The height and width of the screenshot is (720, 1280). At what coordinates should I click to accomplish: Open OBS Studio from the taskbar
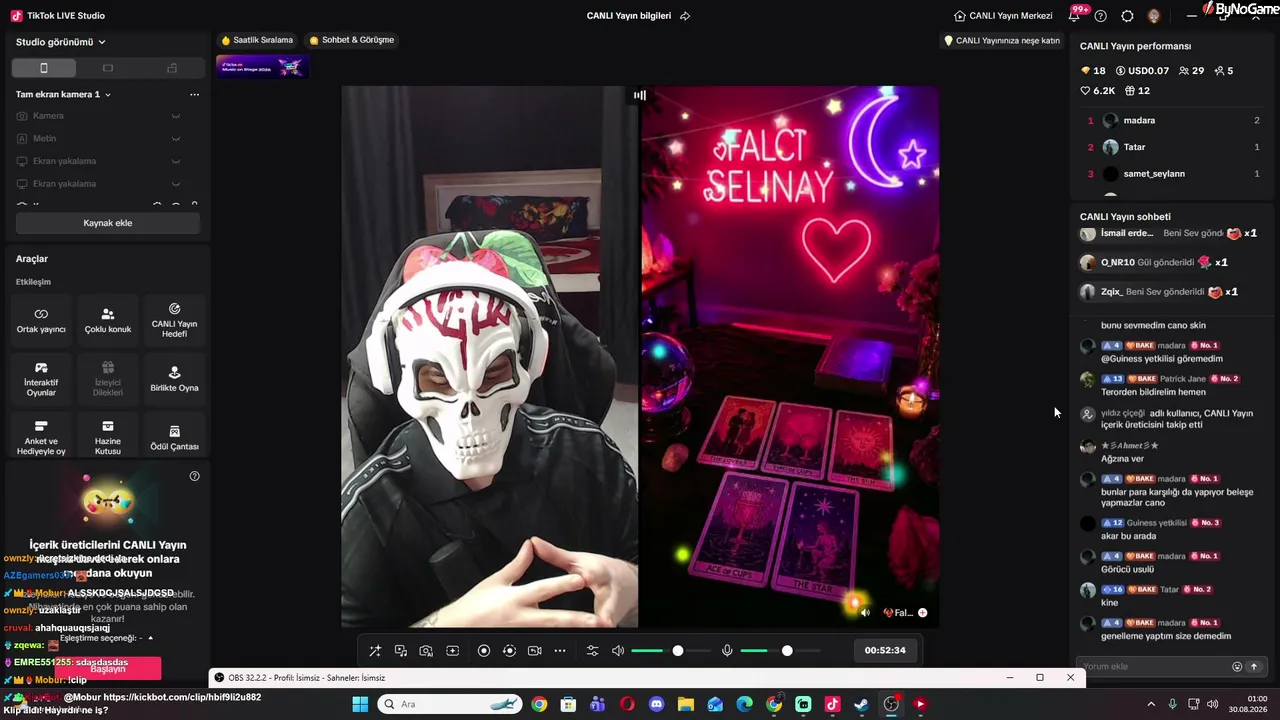[891, 704]
